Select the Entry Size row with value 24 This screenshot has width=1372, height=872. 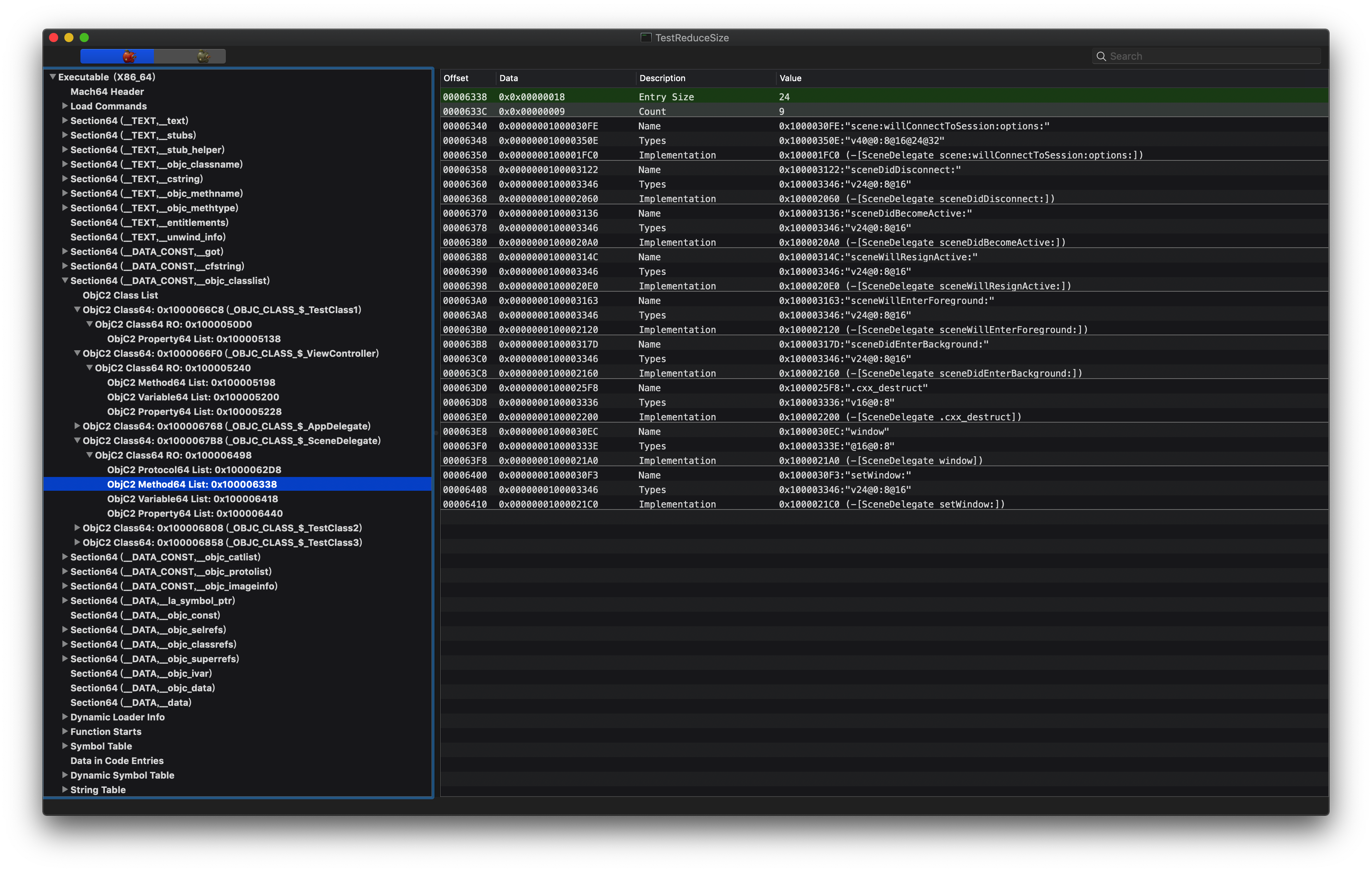click(x=884, y=96)
